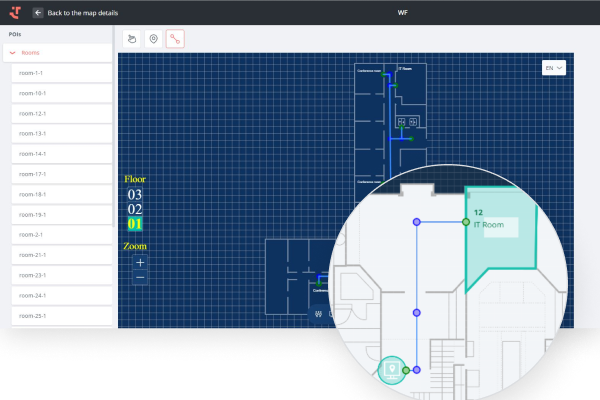Zoom out with the minus button
This screenshot has width=600, height=400.
(140, 277)
